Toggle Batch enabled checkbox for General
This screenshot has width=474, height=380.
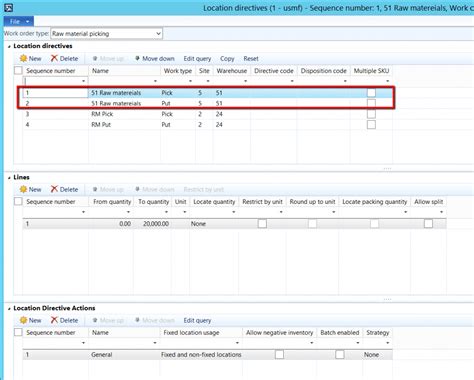click(x=340, y=355)
